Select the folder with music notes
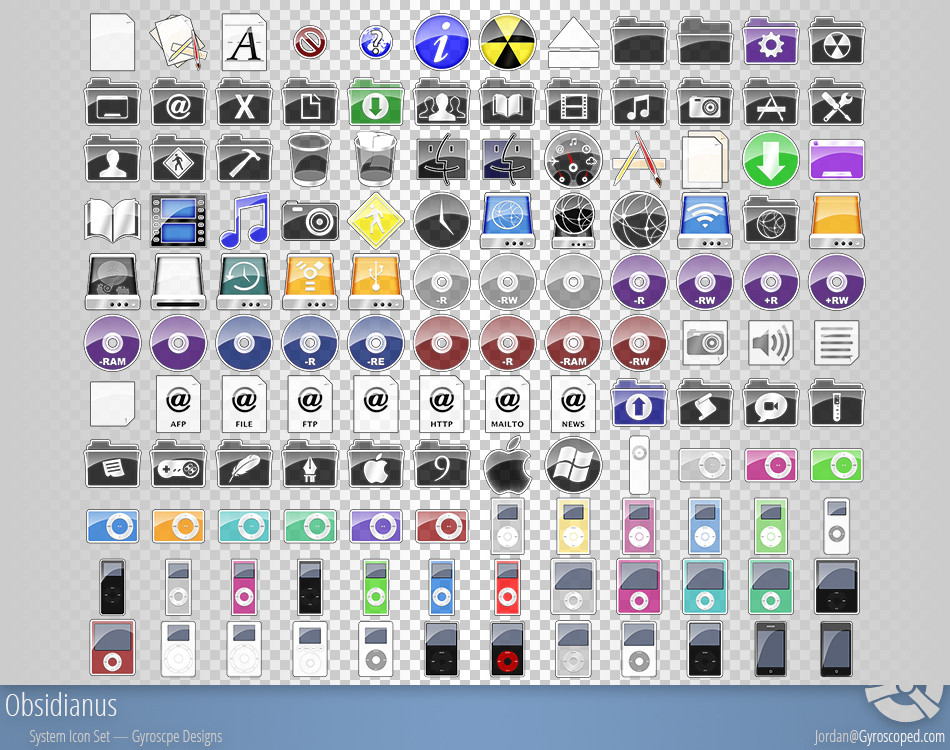 tap(639, 102)
